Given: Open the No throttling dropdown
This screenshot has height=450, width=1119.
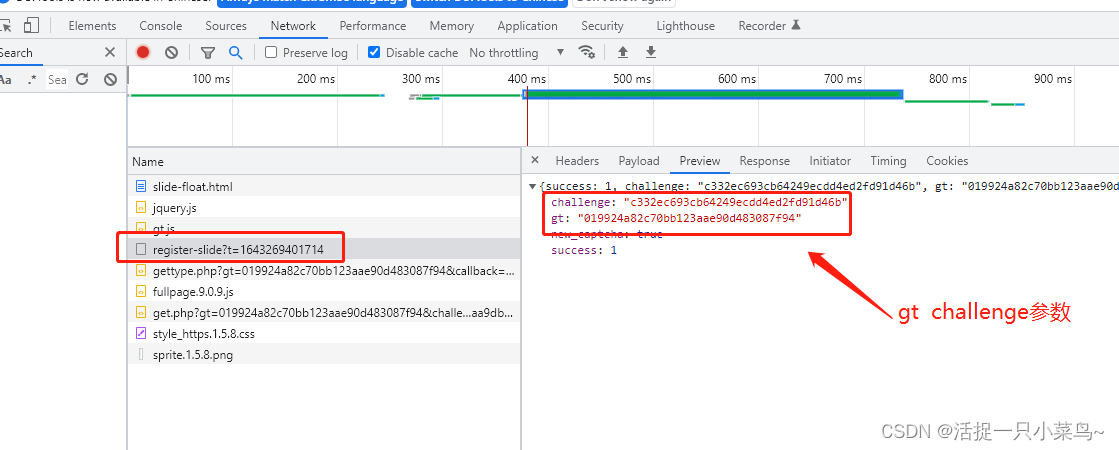Looking at the screenshot, I should click(516, 52).
